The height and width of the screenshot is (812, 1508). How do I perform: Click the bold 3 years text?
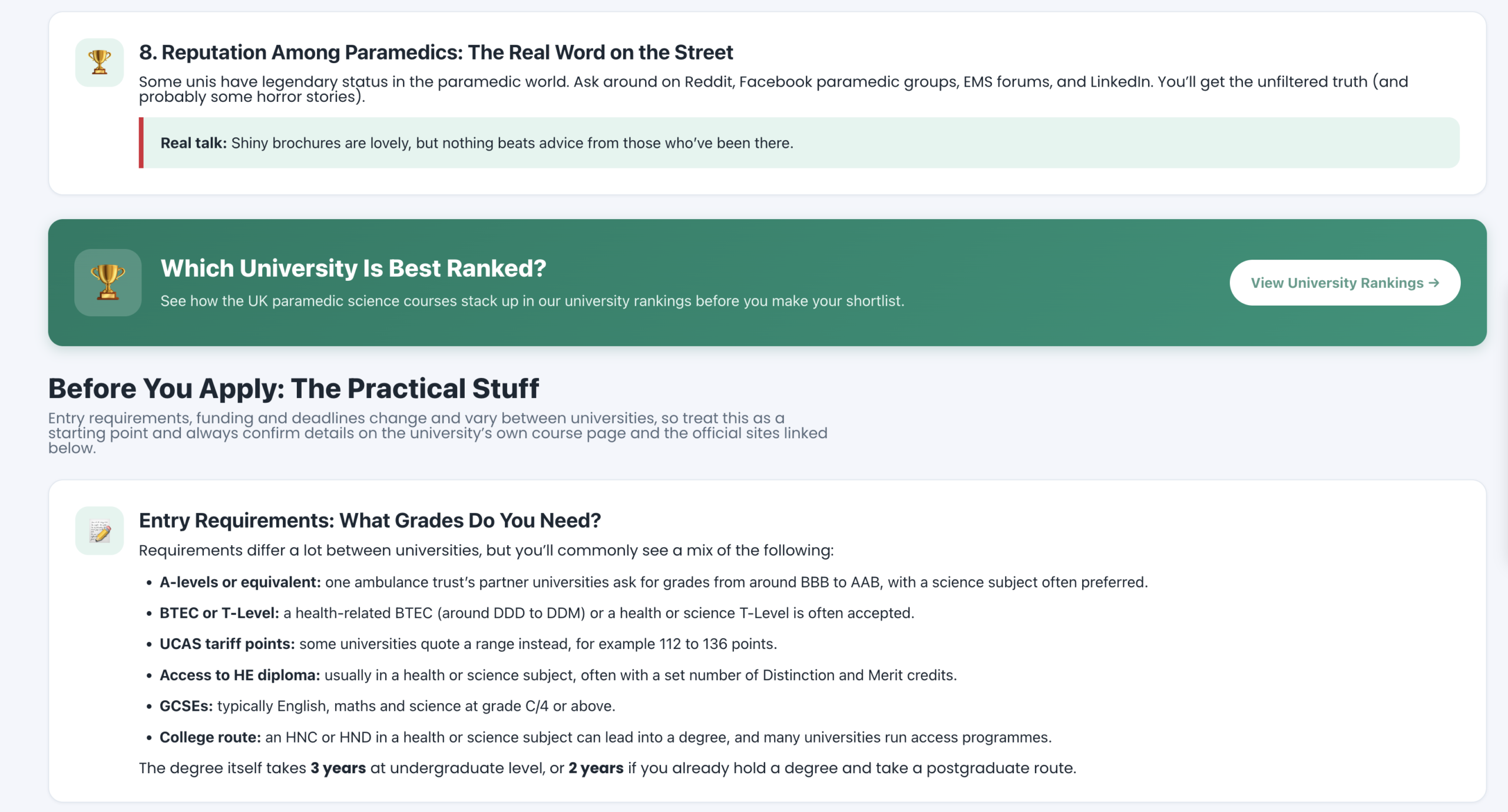pos(338,768)
